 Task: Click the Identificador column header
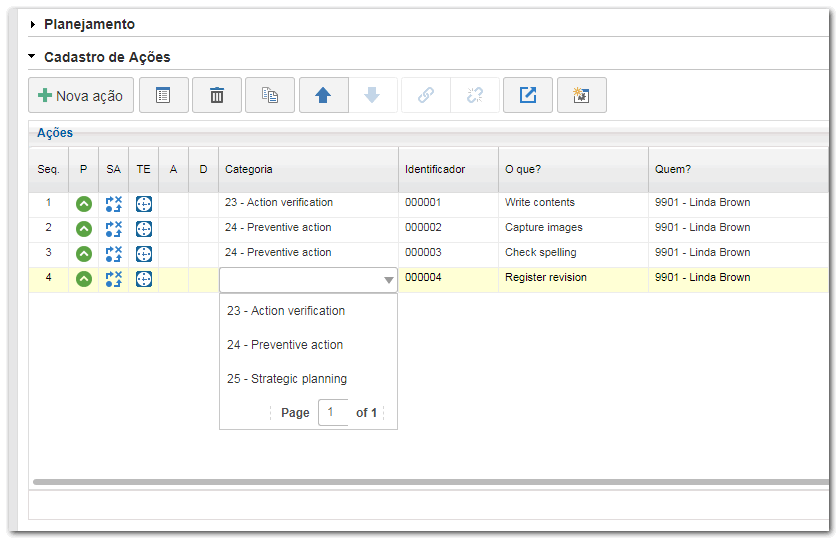coord(448,169)
